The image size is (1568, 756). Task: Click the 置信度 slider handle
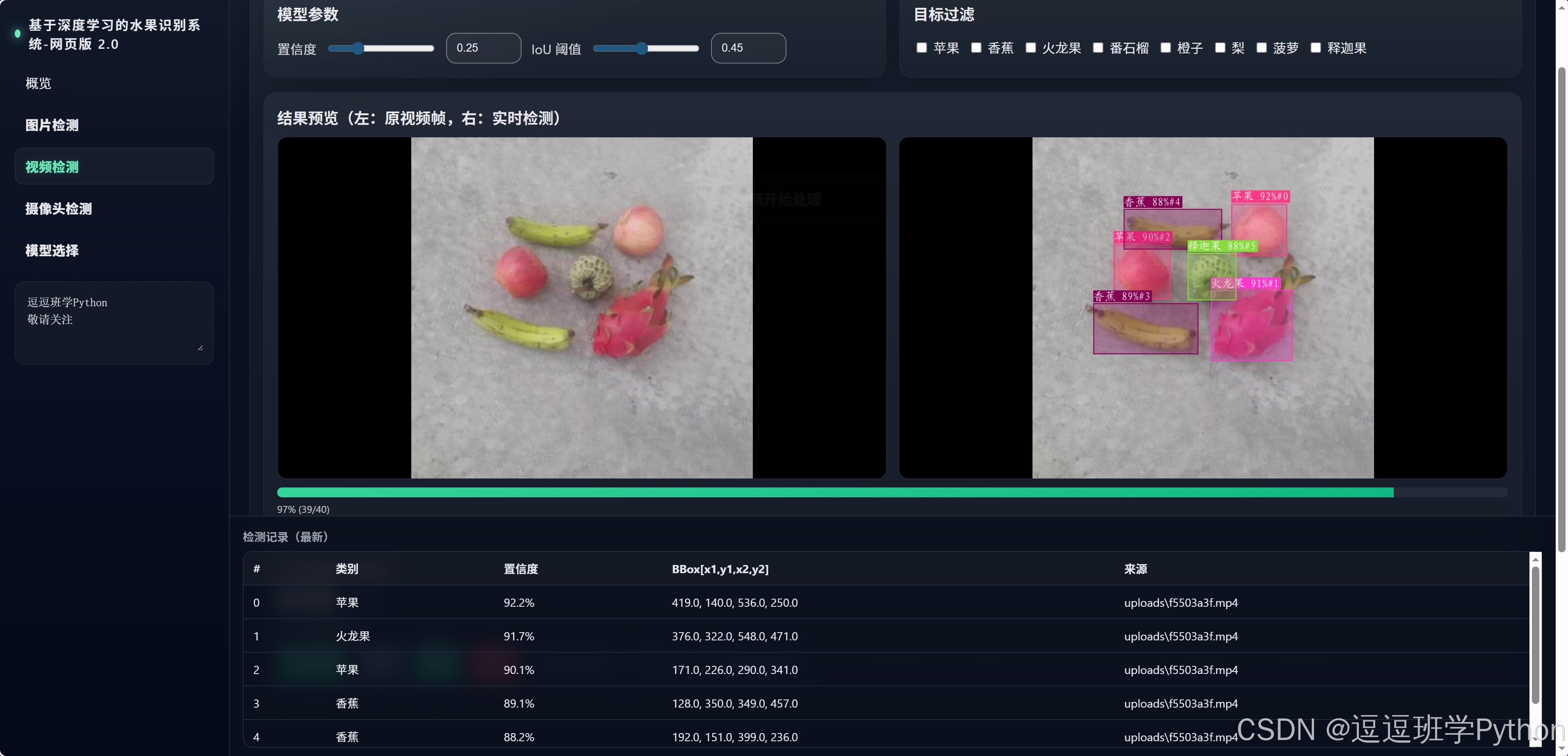(x=358, y=49)
